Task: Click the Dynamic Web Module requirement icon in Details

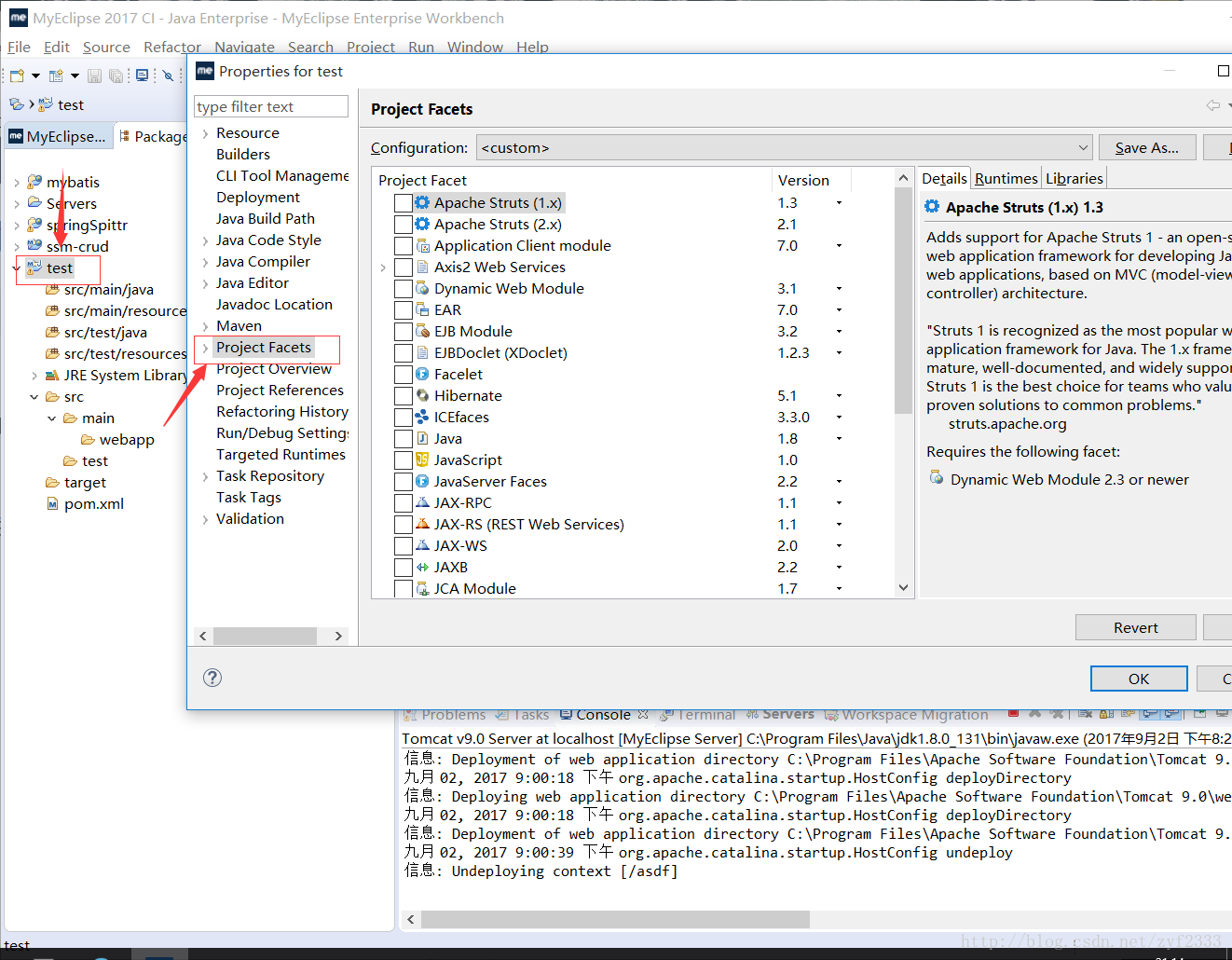Action: pos(937,478)
